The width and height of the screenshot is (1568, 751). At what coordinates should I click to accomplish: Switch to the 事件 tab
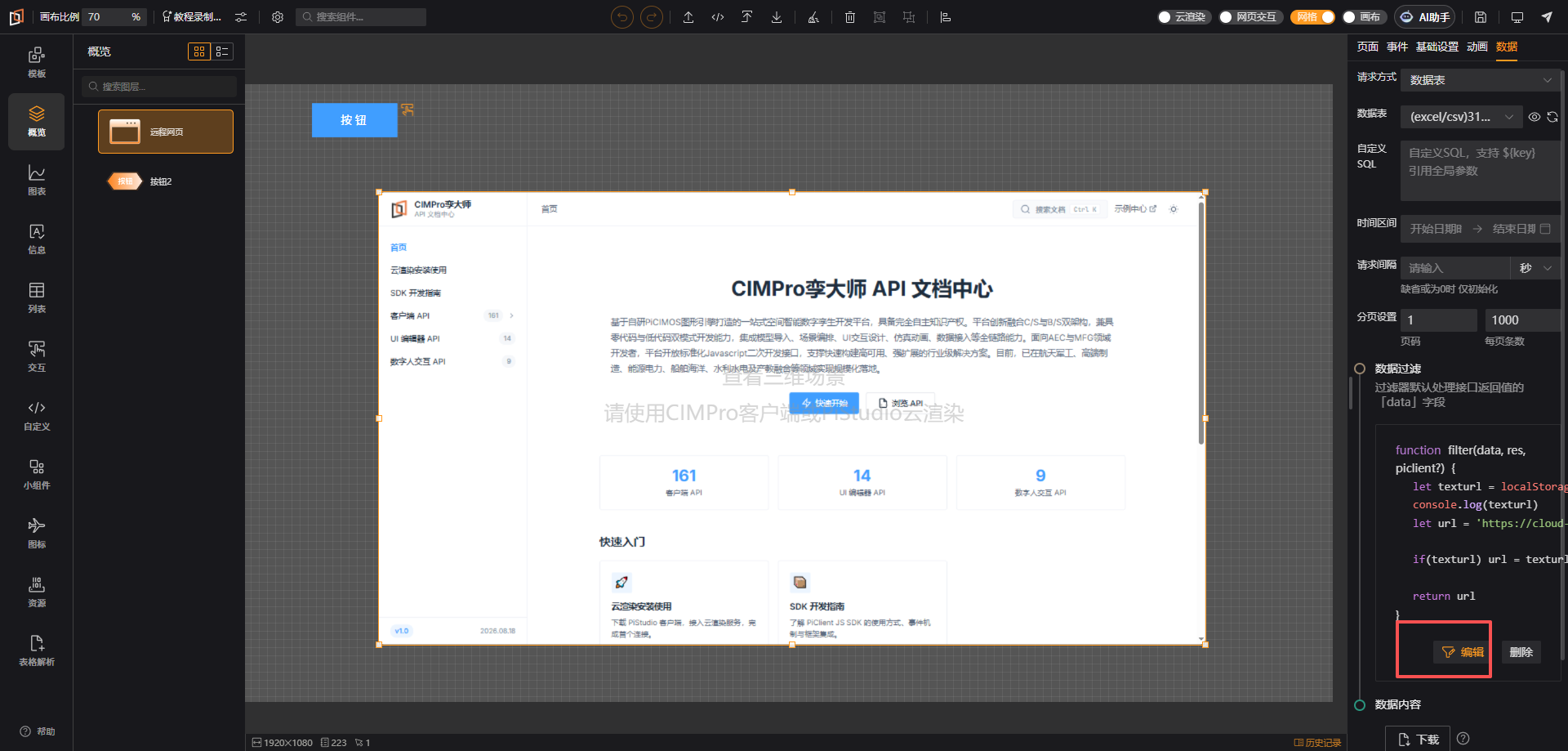(x=1397, y=47)
